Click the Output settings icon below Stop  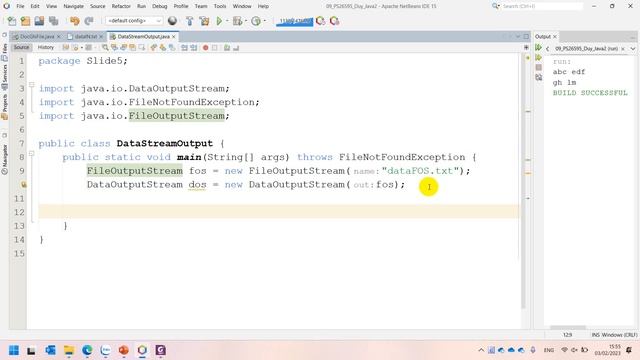click(538, 77)
